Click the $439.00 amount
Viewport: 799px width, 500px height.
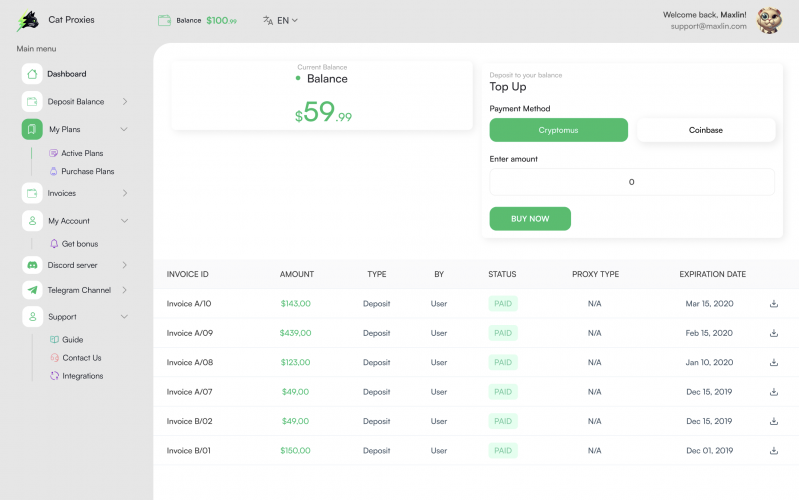[x=296, y=333]
